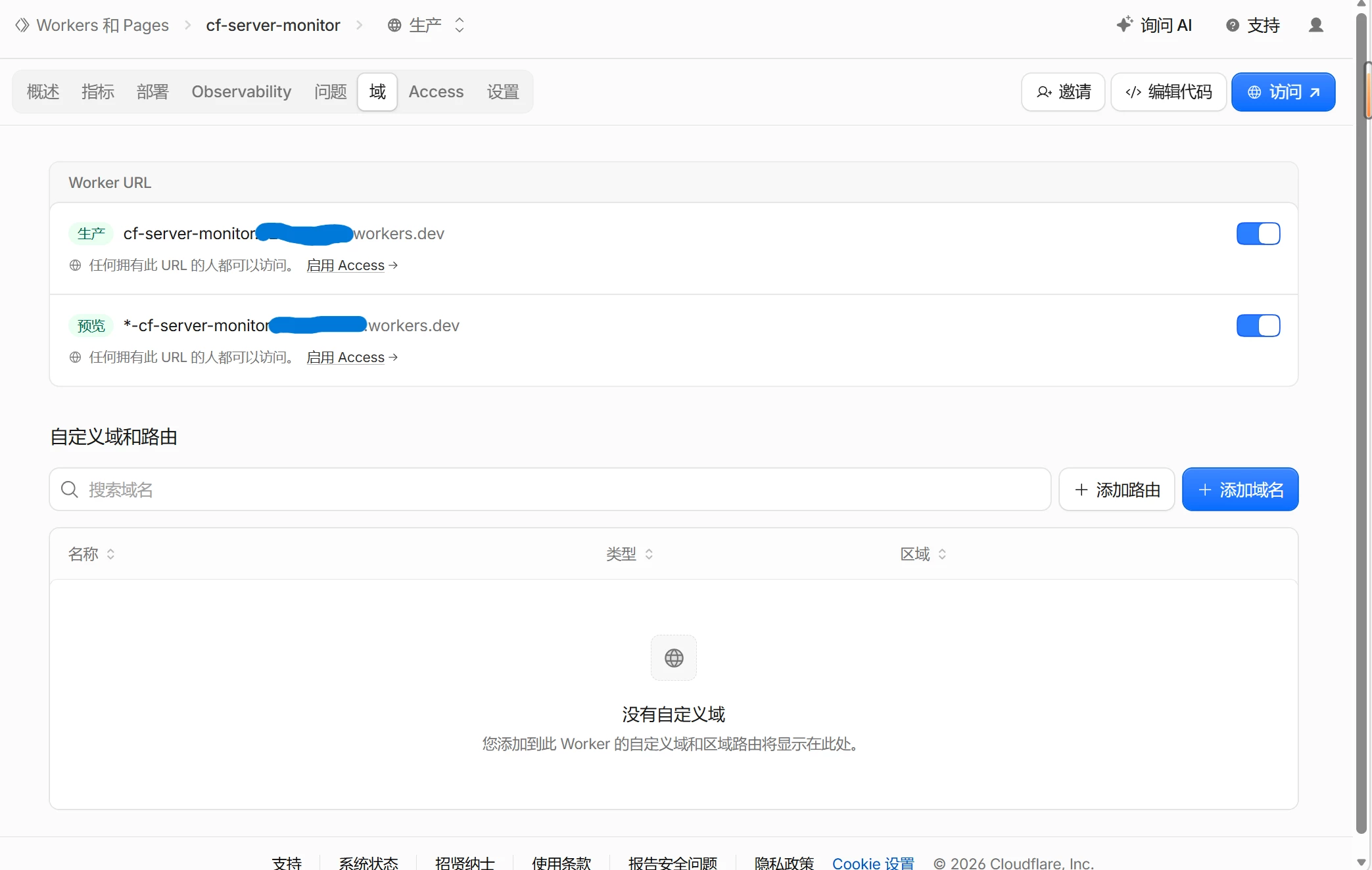Viewport: 1372px width, 870px height.
Task: Click the 邀请 button
Action: click(x=1063, y=92)
